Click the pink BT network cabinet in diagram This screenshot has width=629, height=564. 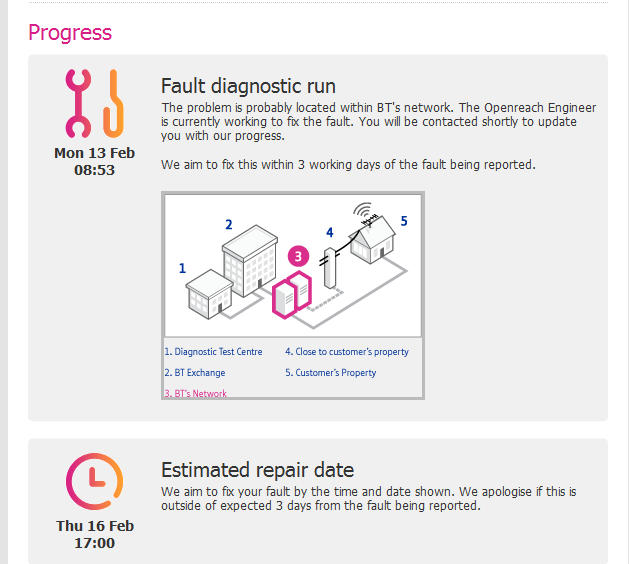[x=292, y=292]
